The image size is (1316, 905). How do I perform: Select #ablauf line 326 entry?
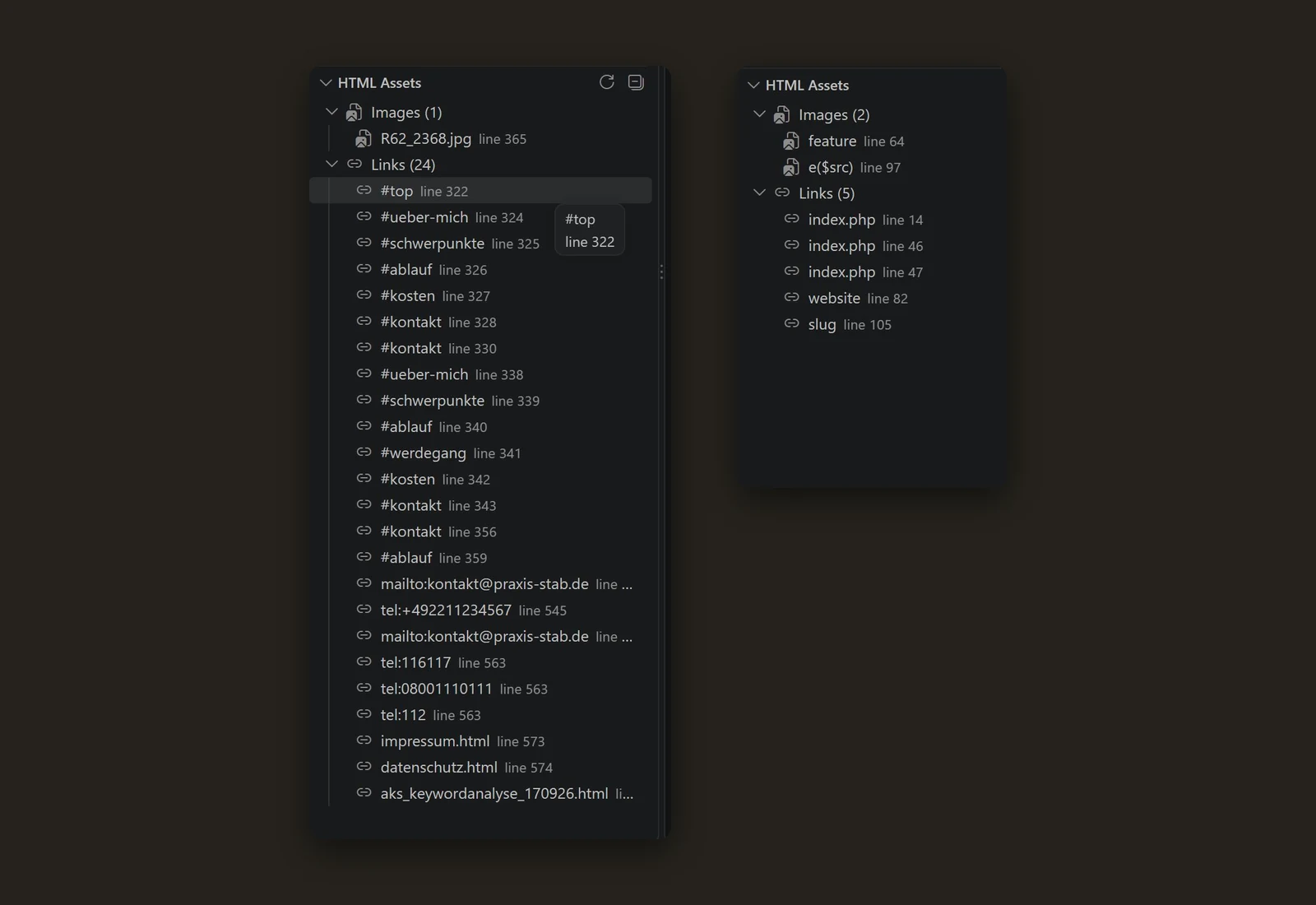(480, 270)
